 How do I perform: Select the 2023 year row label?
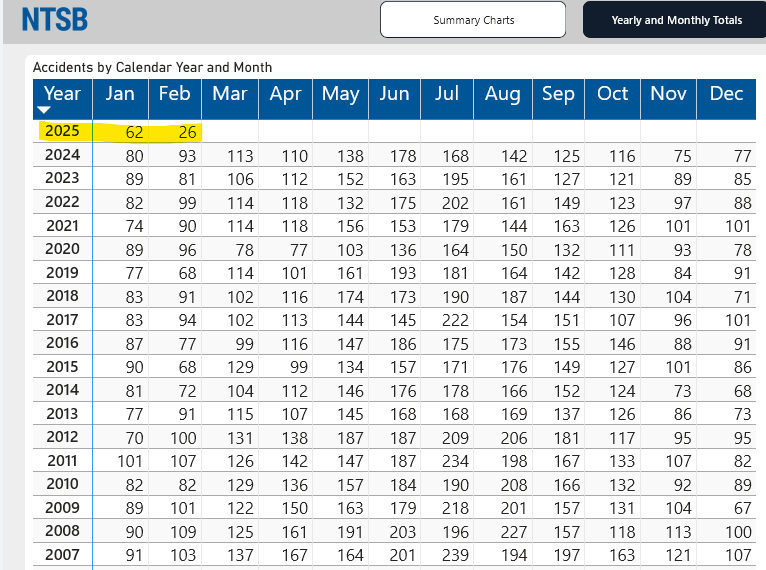(62, 178)
